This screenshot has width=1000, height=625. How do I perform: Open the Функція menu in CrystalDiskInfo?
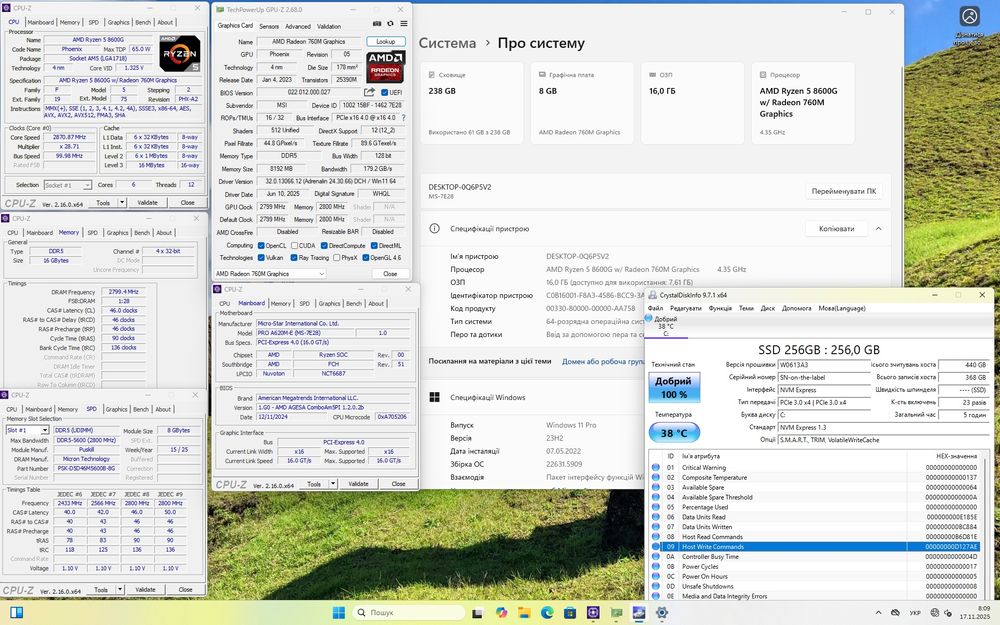pyautogui.click(x=719, y=308)
